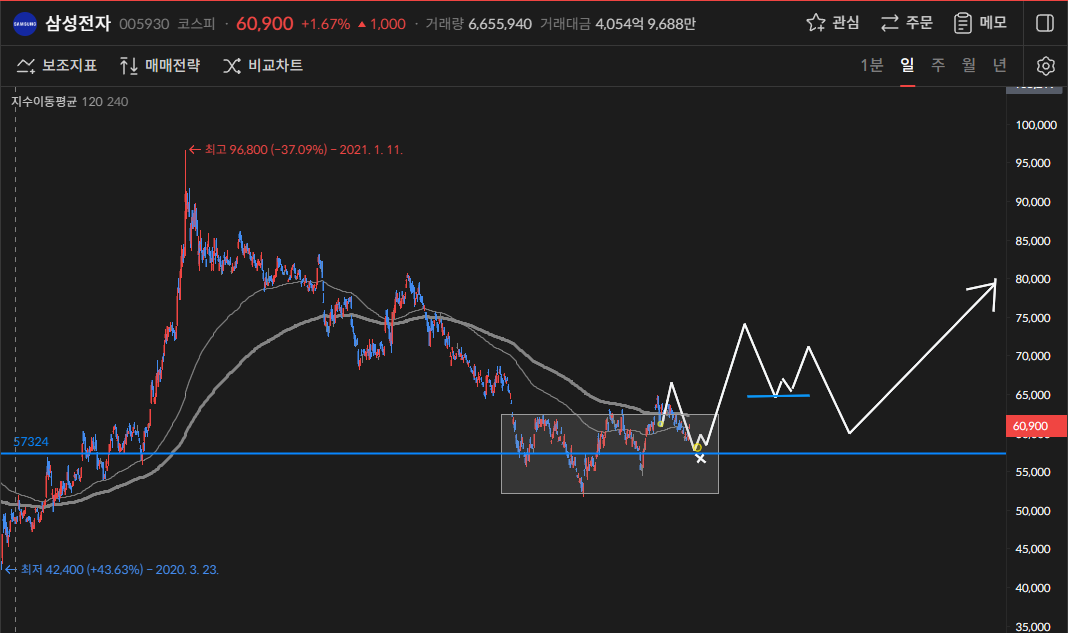
Task: Click the 거래량 6,655,940 volume value
Action: 479,24
